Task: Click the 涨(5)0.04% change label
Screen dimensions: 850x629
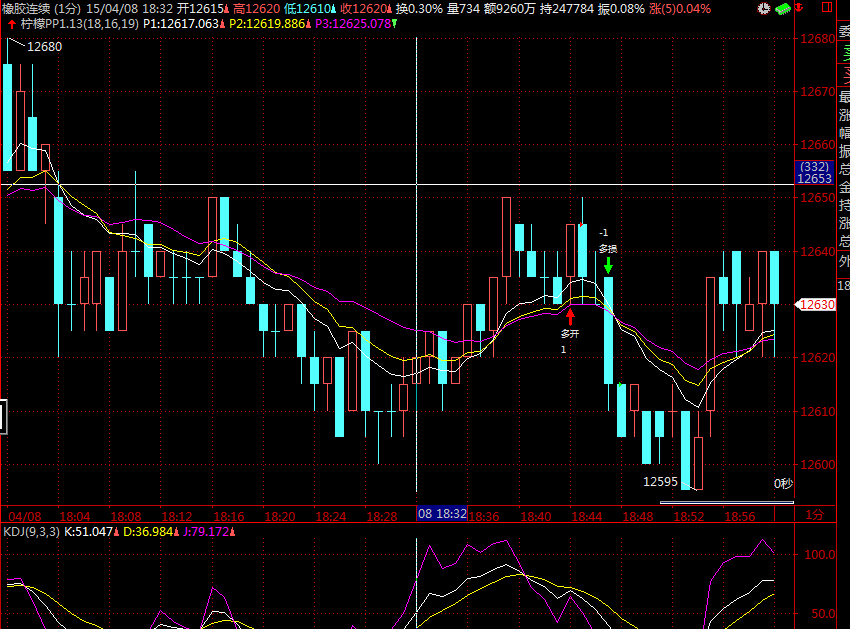Action: tap(680, 8)
